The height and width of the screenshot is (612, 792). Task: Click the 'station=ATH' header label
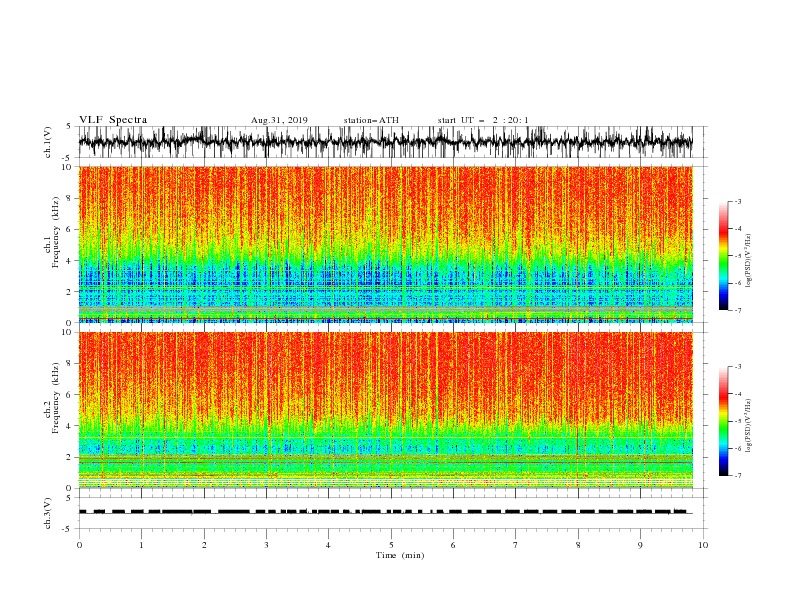[x=371, y=120]
